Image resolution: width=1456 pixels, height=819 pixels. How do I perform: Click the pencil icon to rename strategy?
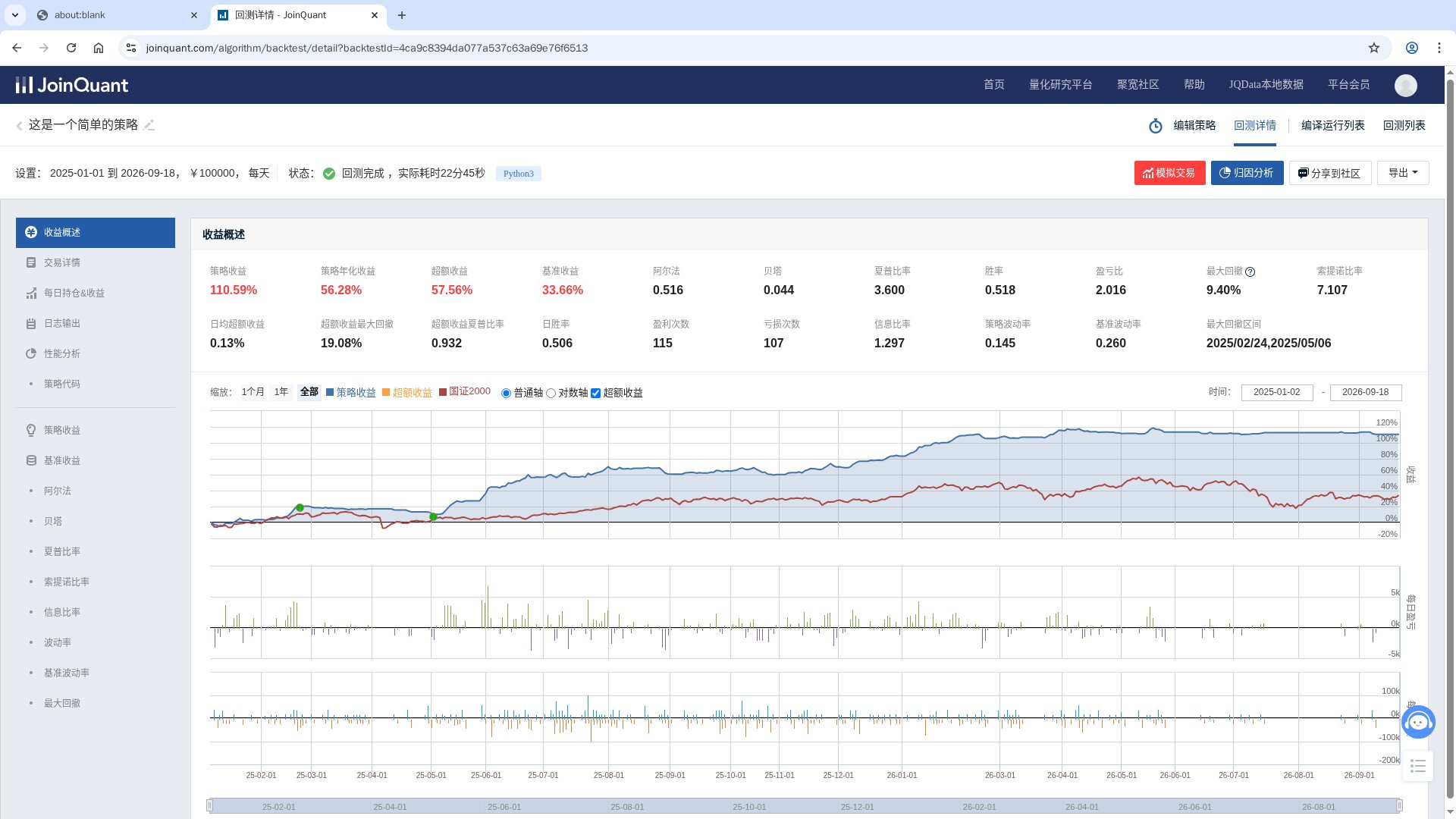click(149, 125)
